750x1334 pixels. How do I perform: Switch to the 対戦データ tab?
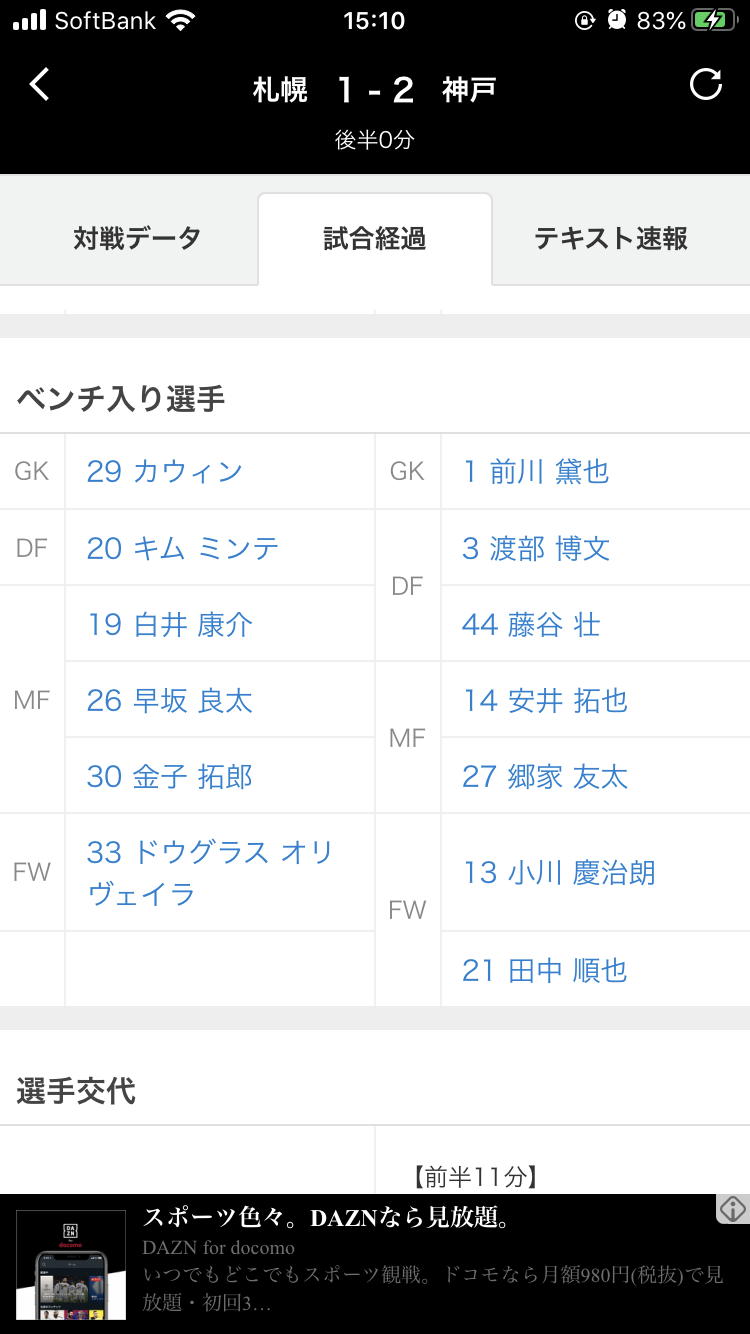pos(137,239)
